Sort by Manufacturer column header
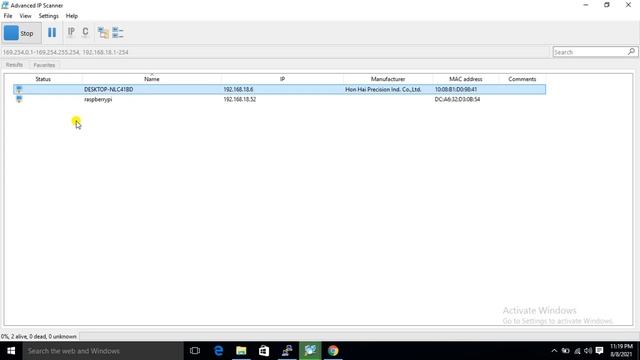Image resolution: width=640 pixels, height=360 pixels. (388, 79)
